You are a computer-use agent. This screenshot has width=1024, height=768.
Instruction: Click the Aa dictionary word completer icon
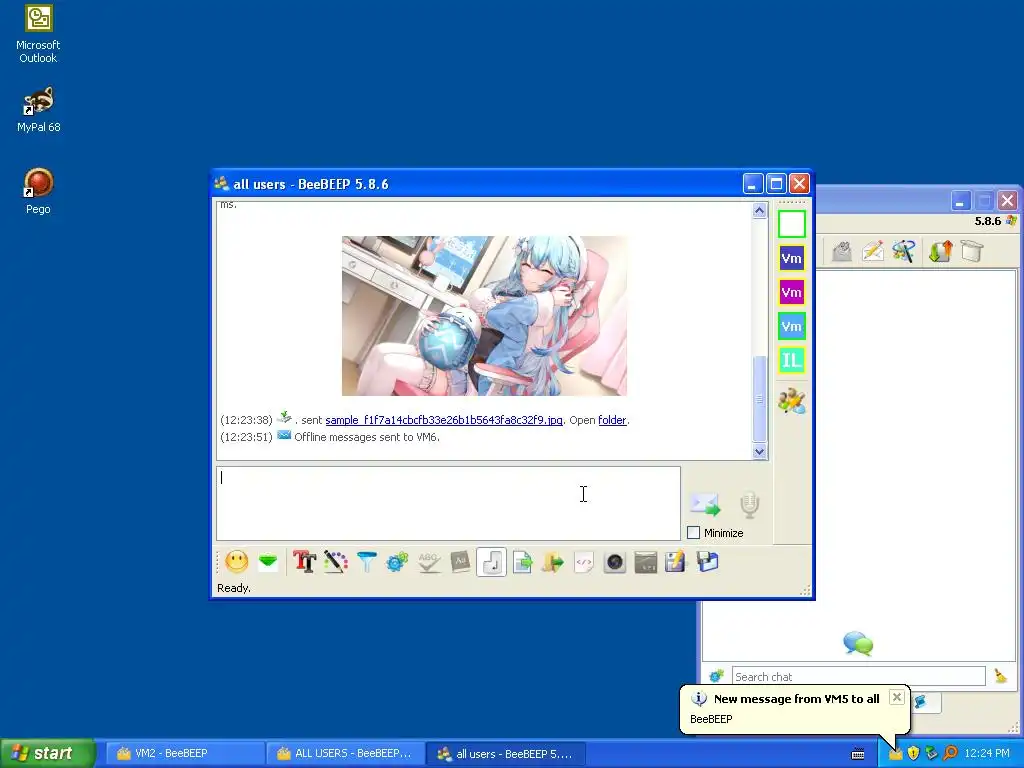[x=460, y=562]
